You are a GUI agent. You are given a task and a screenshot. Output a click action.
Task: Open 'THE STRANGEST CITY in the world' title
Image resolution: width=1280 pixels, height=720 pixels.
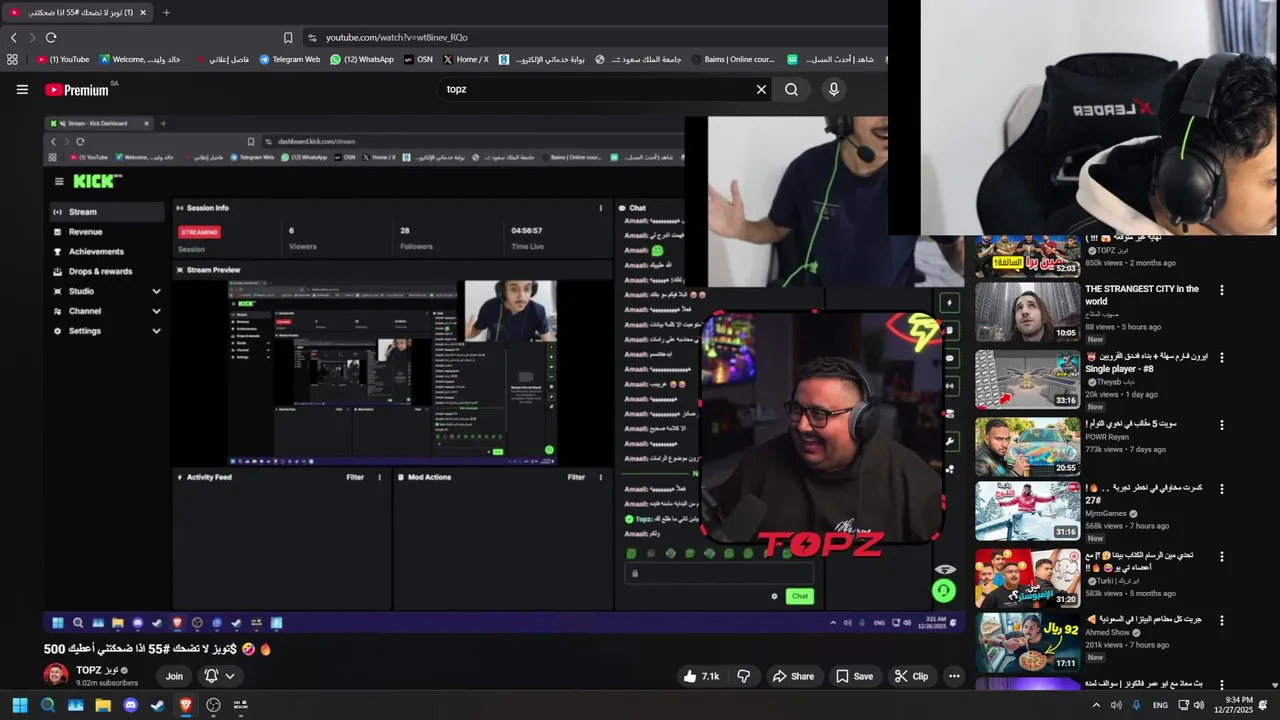[x=1142, y=295]
